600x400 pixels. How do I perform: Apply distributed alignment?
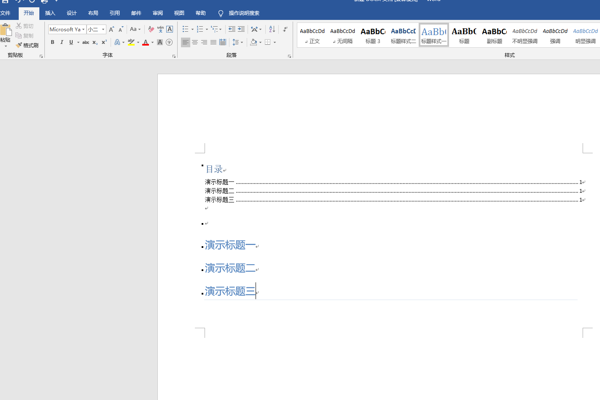pos(222,42)
